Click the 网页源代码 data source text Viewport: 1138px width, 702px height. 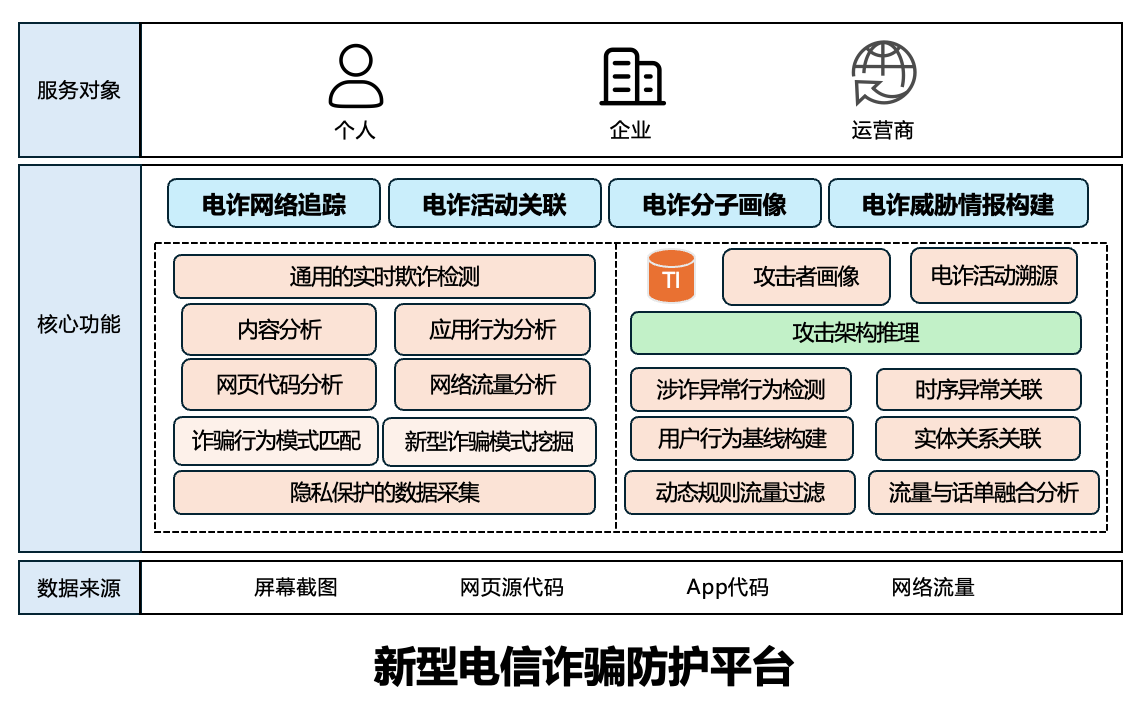click(x=512, y=587)
